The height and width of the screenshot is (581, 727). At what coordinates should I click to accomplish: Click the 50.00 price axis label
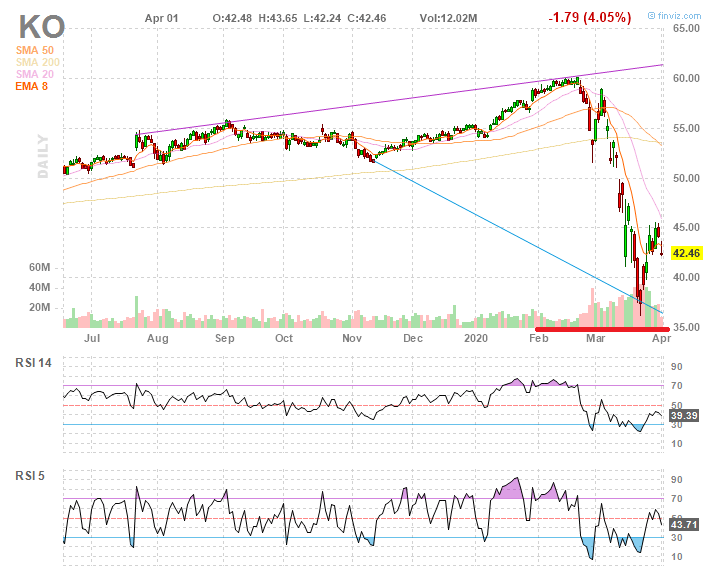pyautogui.click(x=686, y=178)
